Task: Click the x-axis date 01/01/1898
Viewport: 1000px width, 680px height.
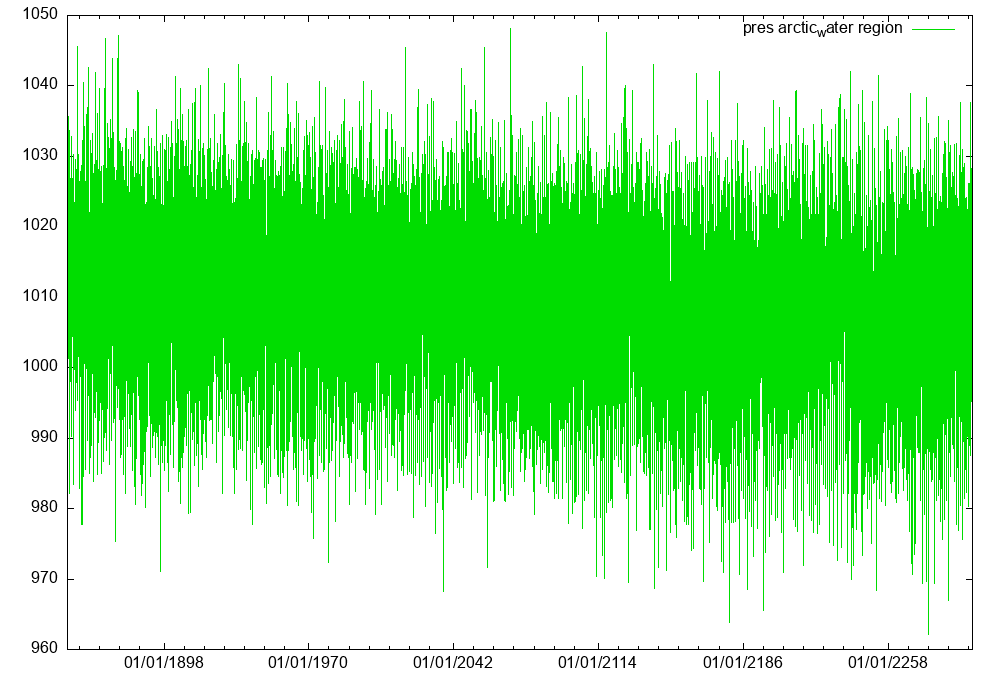Action: tap(164, 663)
